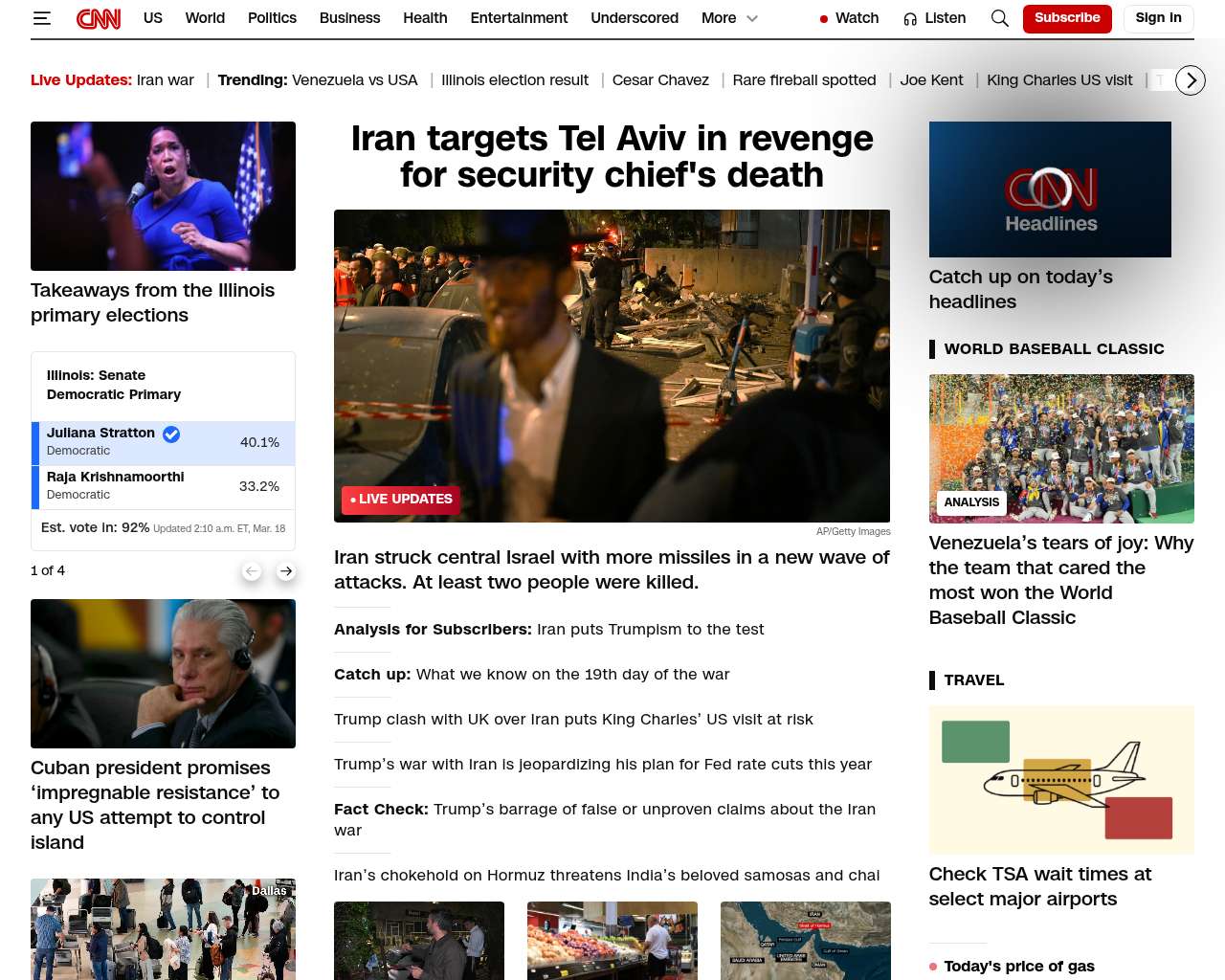1225x980 pixels.
Task: Read Check TSA wait times story
Action: click(x=1040, y=886)
